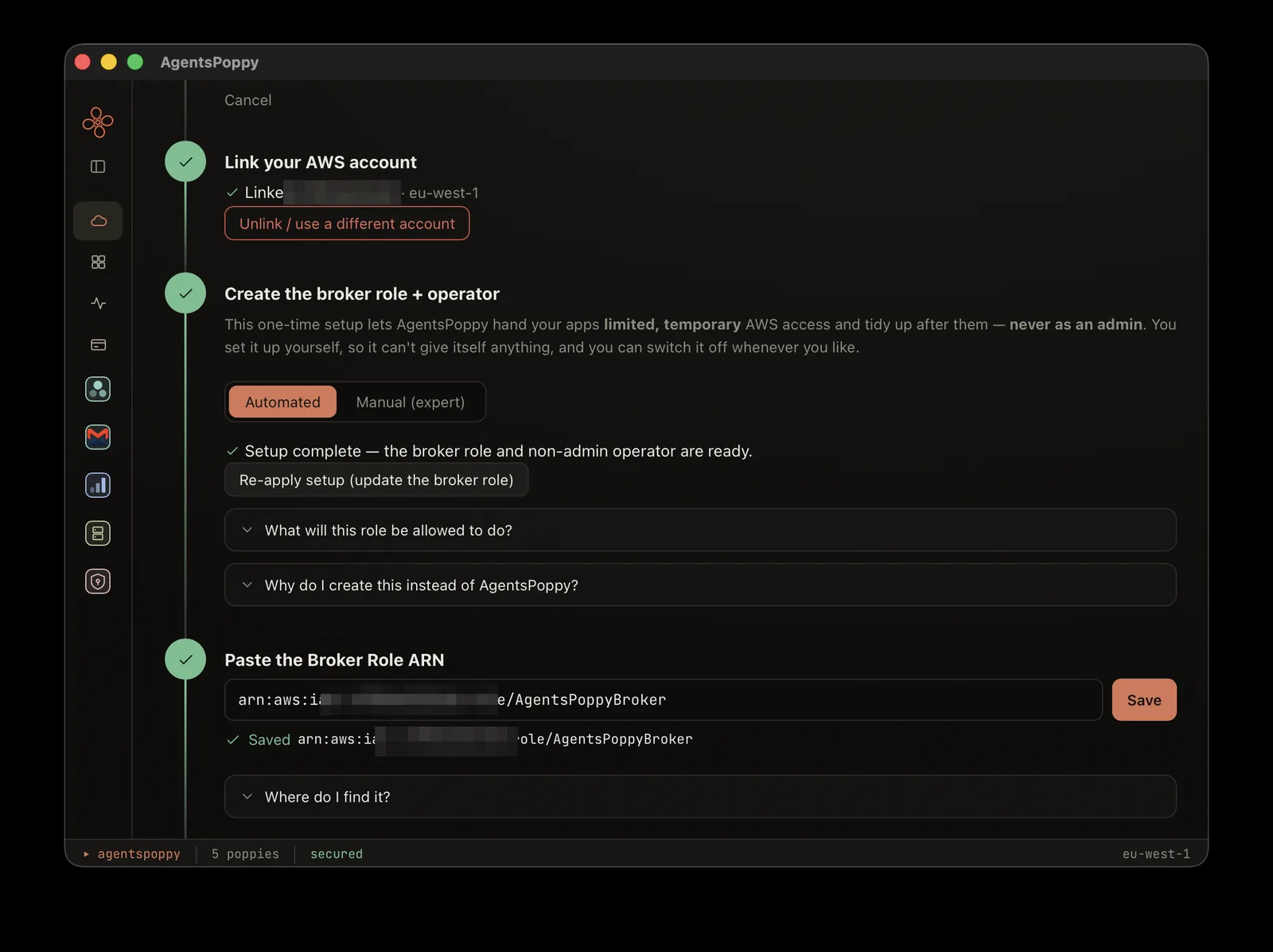Save the Broker Role ARN

click(x=1144, y=700)
